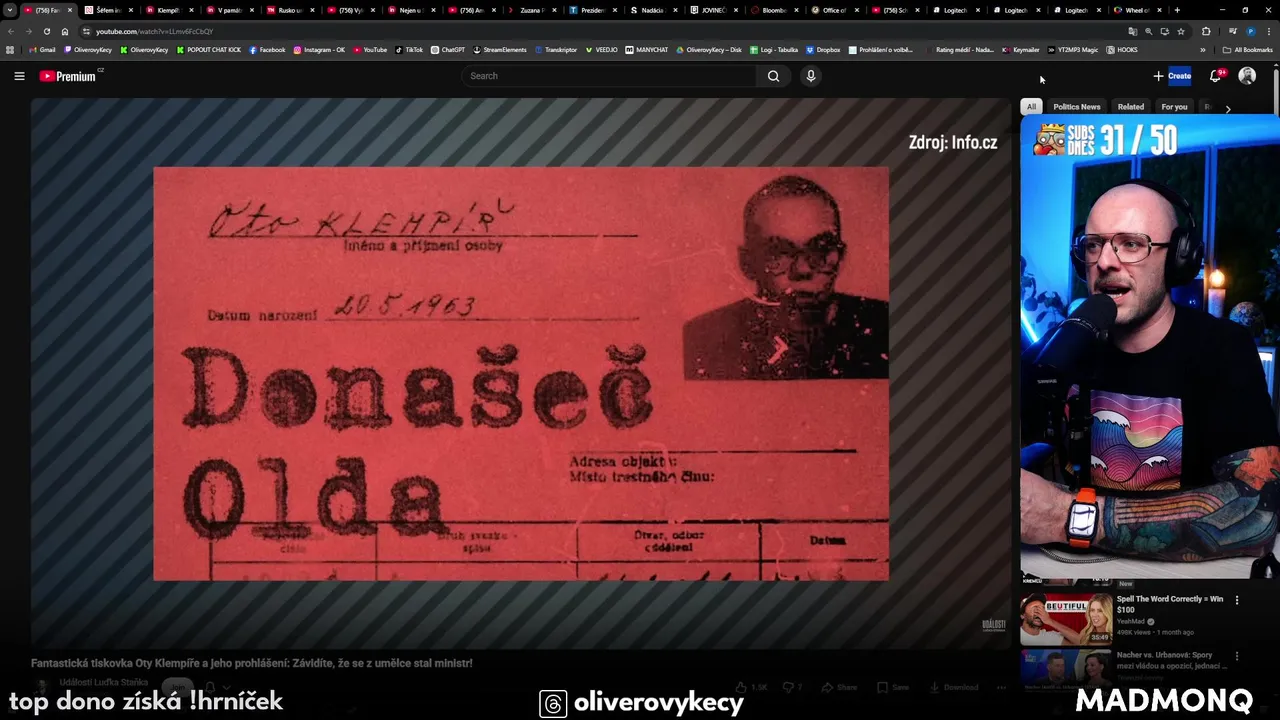Click the media controls icon in toolbar
This screenshot has width=1280, height=720.
tap(1233, 31)
